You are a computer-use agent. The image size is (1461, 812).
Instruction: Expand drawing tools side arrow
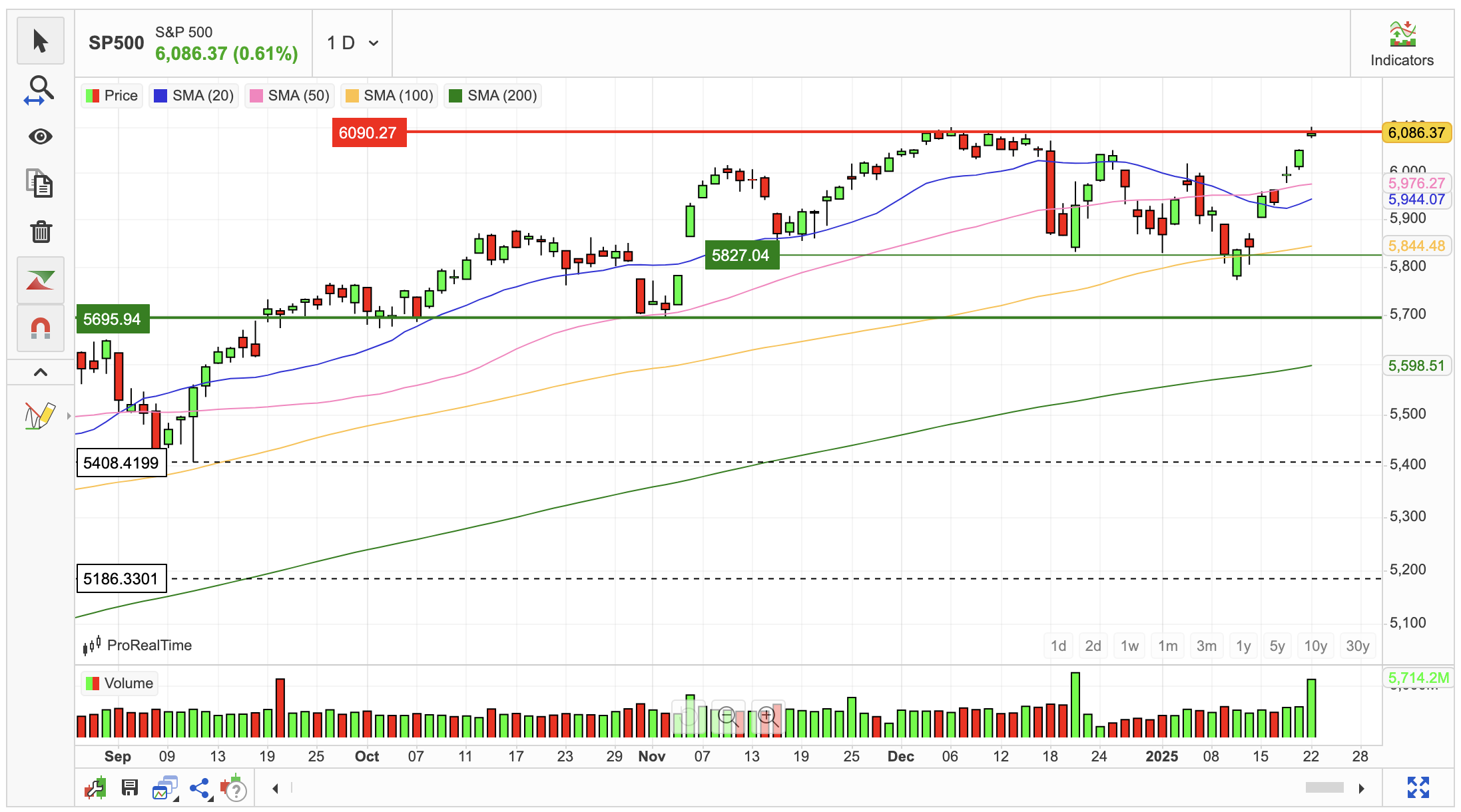[69, 416]
